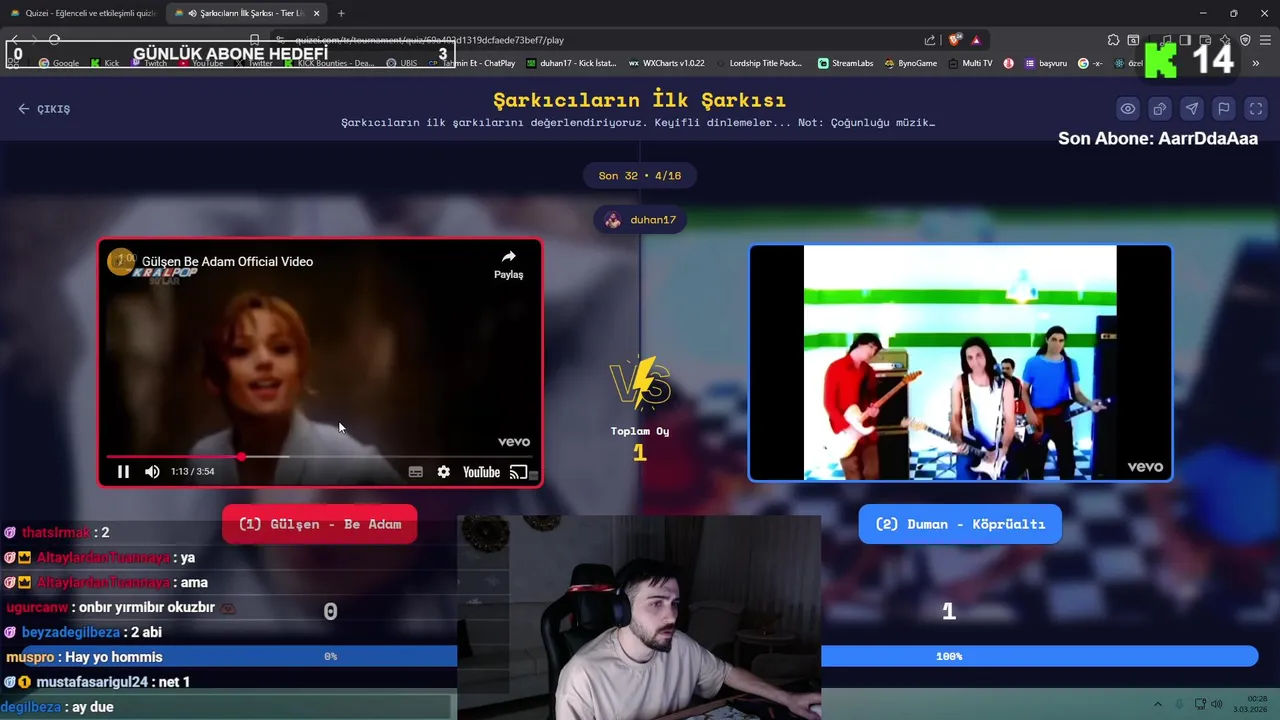
Task: Click the quiz title Şarkıcıların İlk Şarkısı
Action: 640,100
